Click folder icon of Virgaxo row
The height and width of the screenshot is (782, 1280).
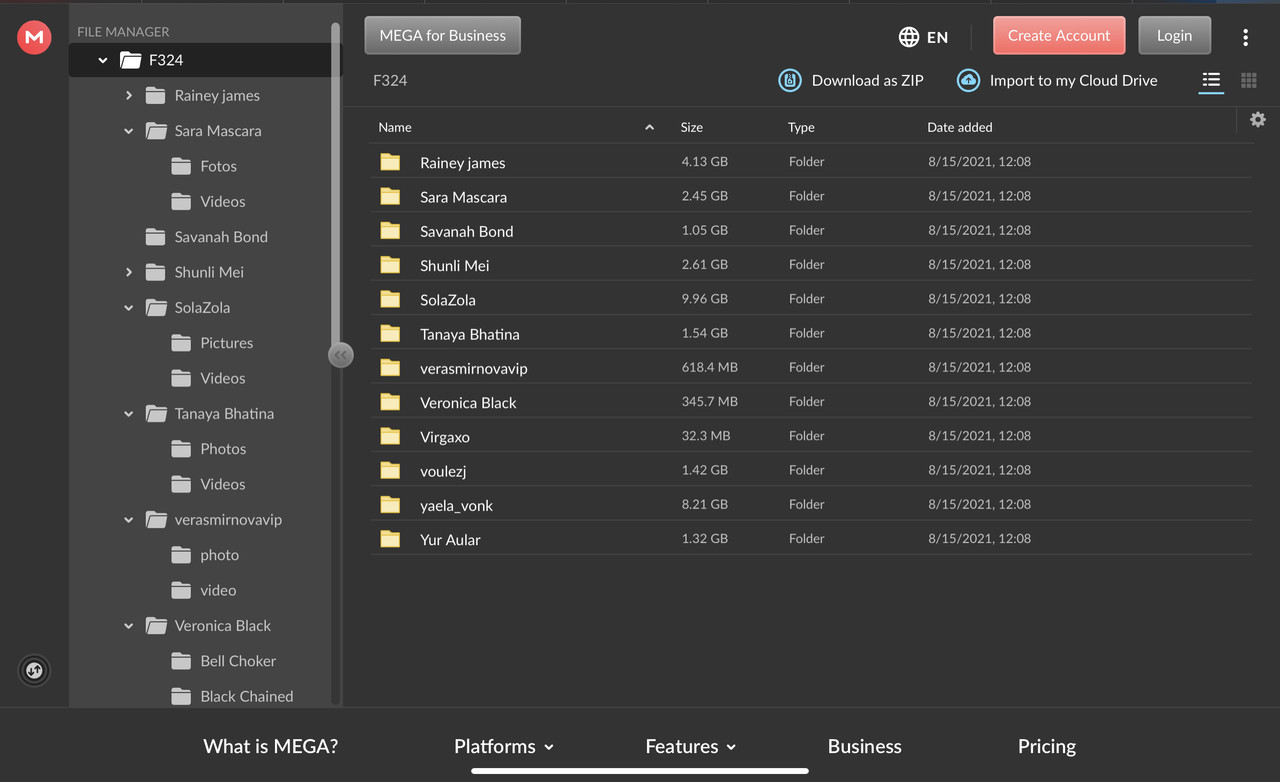point(390,436)
